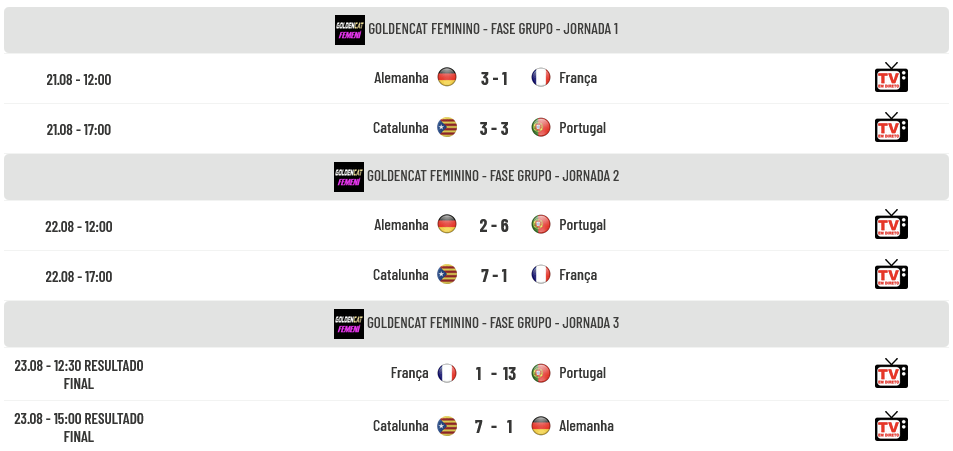Open TV live icon for Catalunha vs Portugal

[891, 127]
